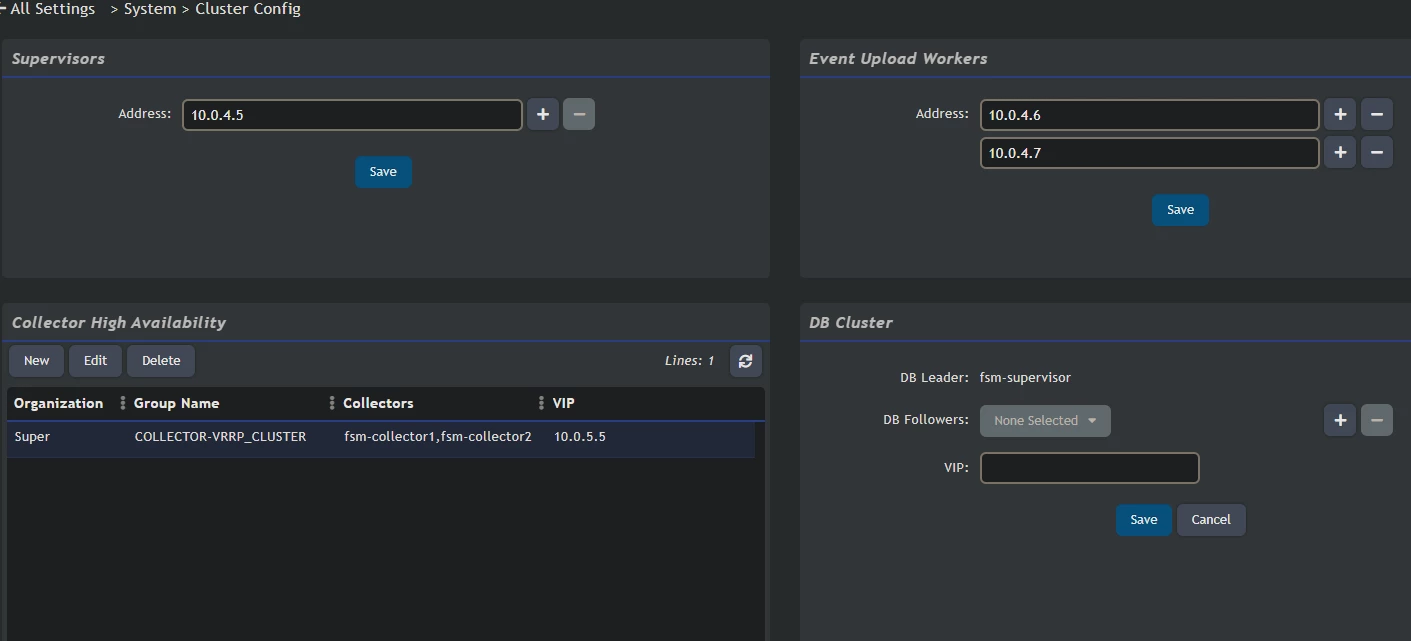Remove the 10.0.4.6 worker address
This screenshot has height=641, width=1411.
tap(1377, 115)
